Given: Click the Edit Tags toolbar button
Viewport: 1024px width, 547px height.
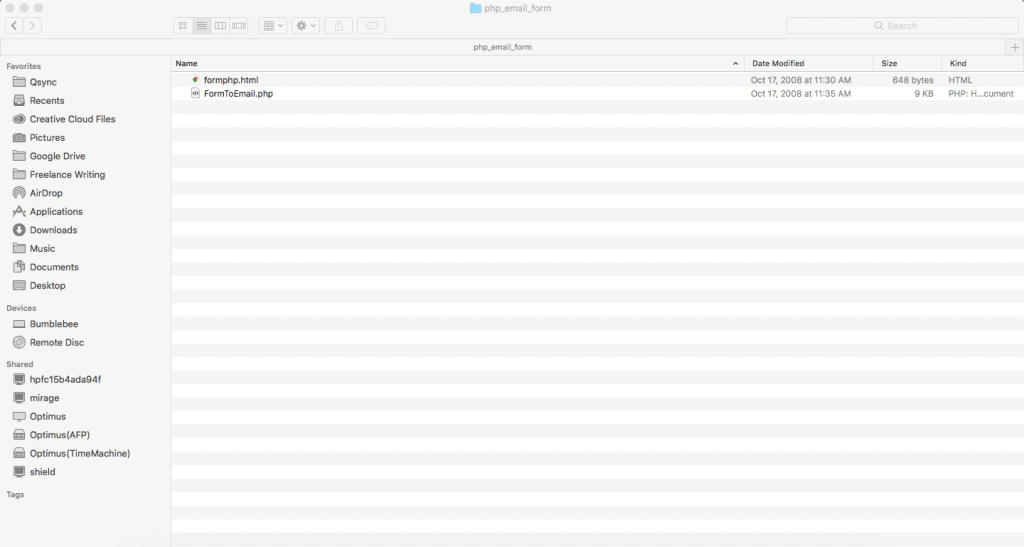Looking at the screenshot, I should [370, 25].
